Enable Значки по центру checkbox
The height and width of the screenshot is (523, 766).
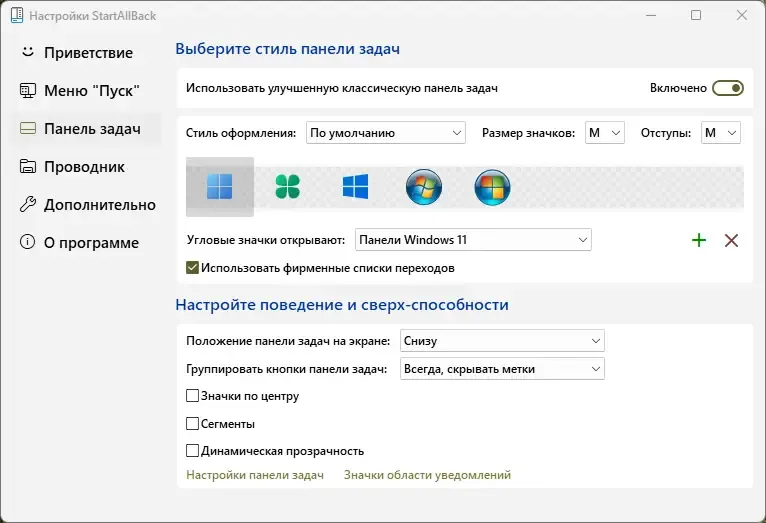coord(192,396)
